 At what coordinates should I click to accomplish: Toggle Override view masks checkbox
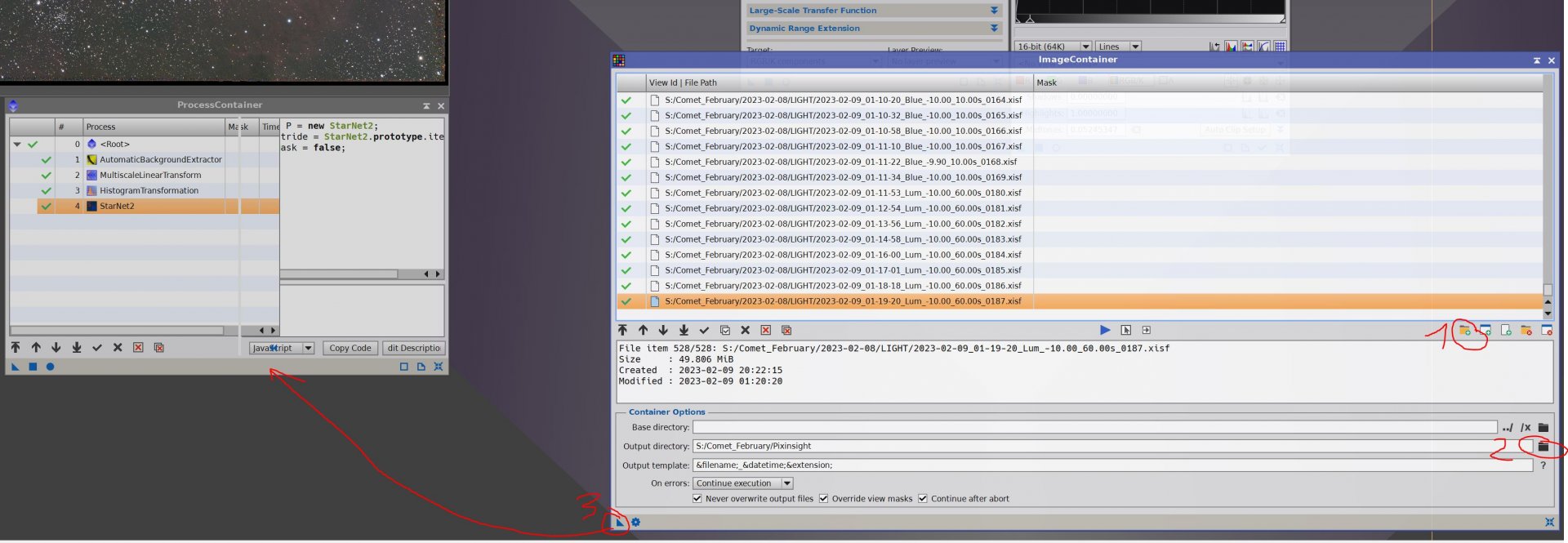823,498
